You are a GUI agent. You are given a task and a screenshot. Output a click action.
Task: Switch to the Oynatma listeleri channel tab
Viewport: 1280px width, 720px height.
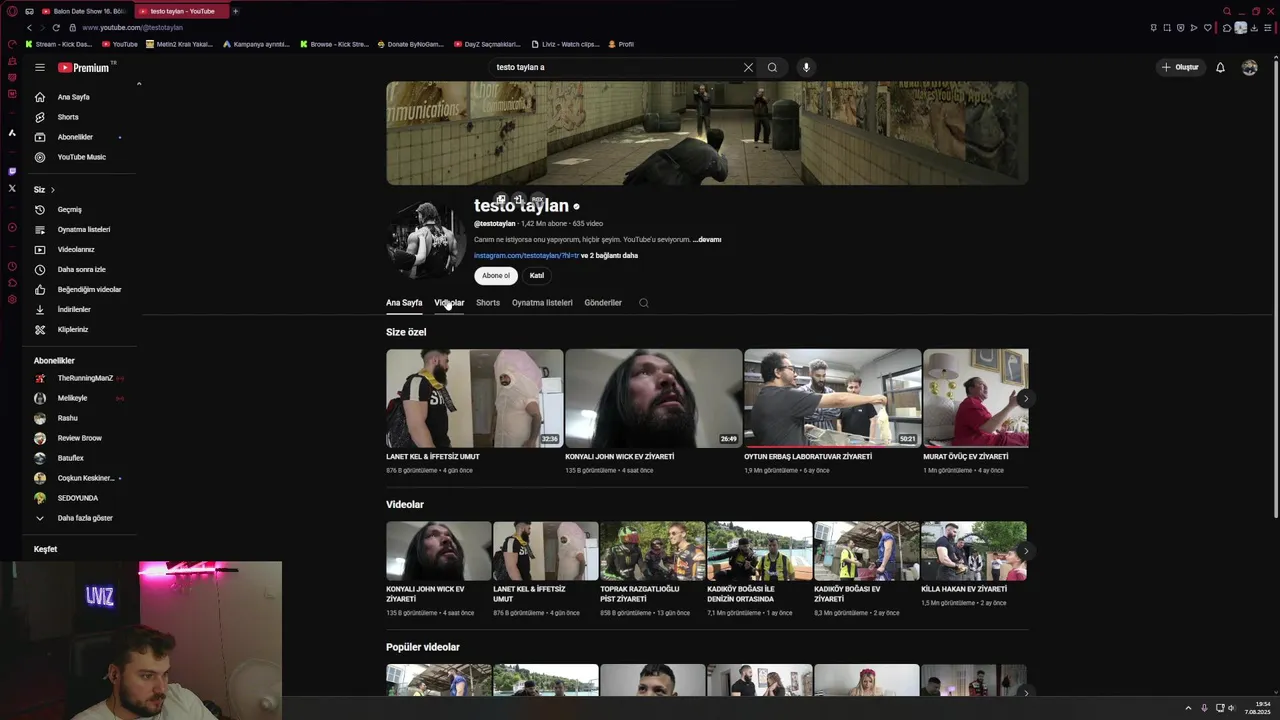pos(542,303)
